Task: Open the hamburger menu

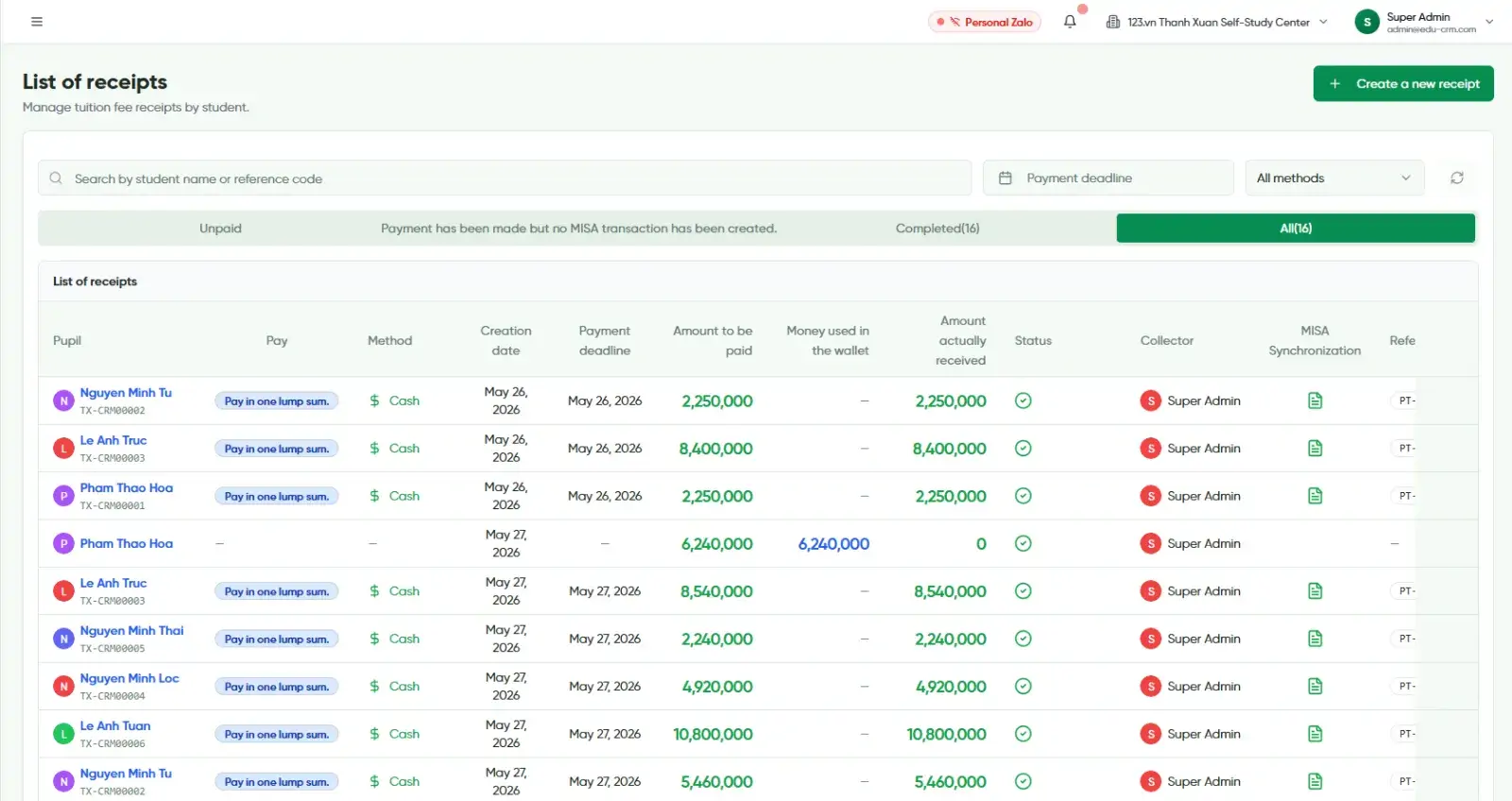Action: click(x=37, y=22)
